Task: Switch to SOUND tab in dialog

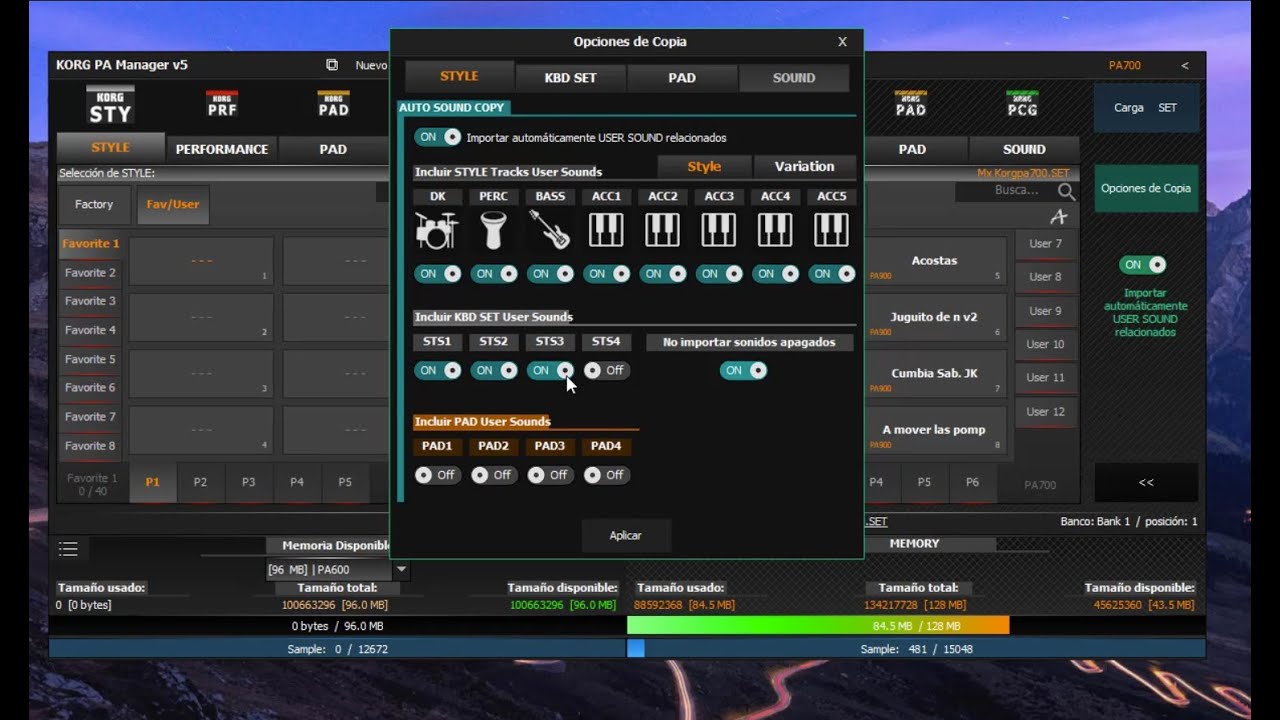Action: (x=794, y=78)
